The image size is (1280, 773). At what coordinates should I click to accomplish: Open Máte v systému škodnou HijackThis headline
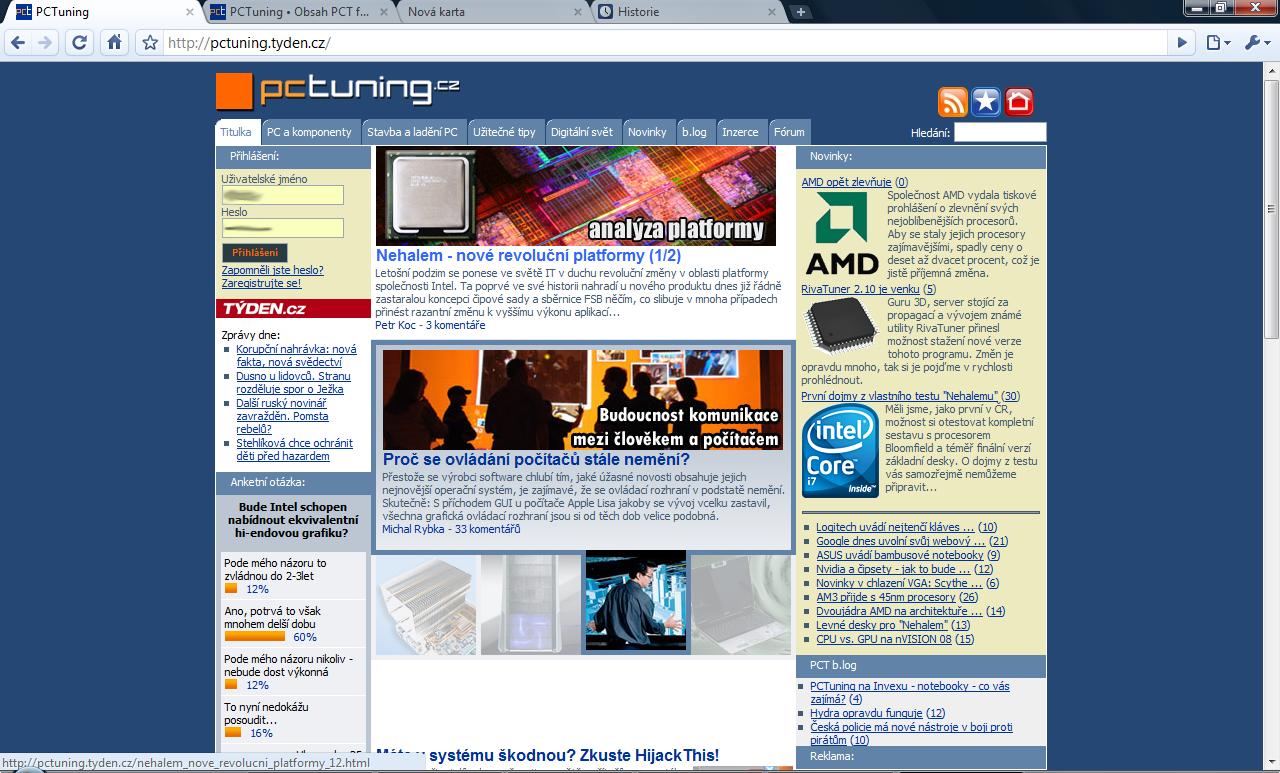pyautogui.click(x=547, y=755)
